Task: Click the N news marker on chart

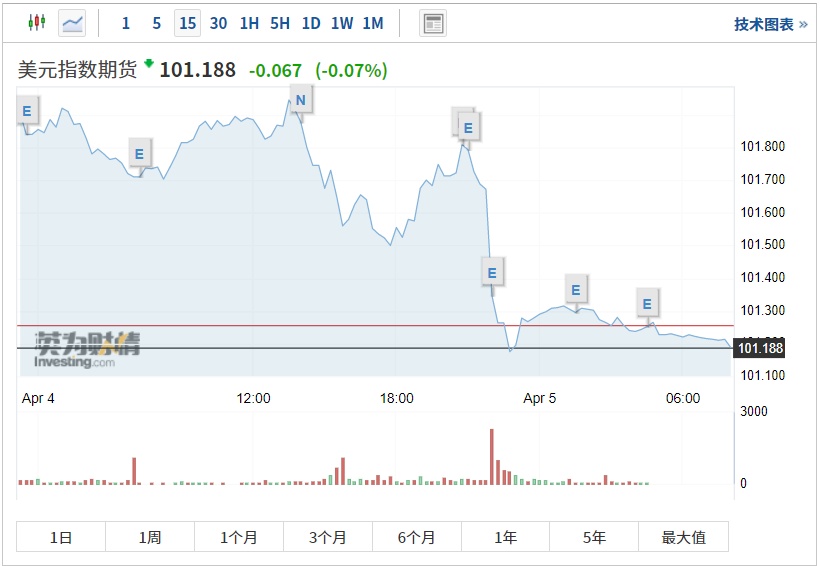Action: [300, 99]
